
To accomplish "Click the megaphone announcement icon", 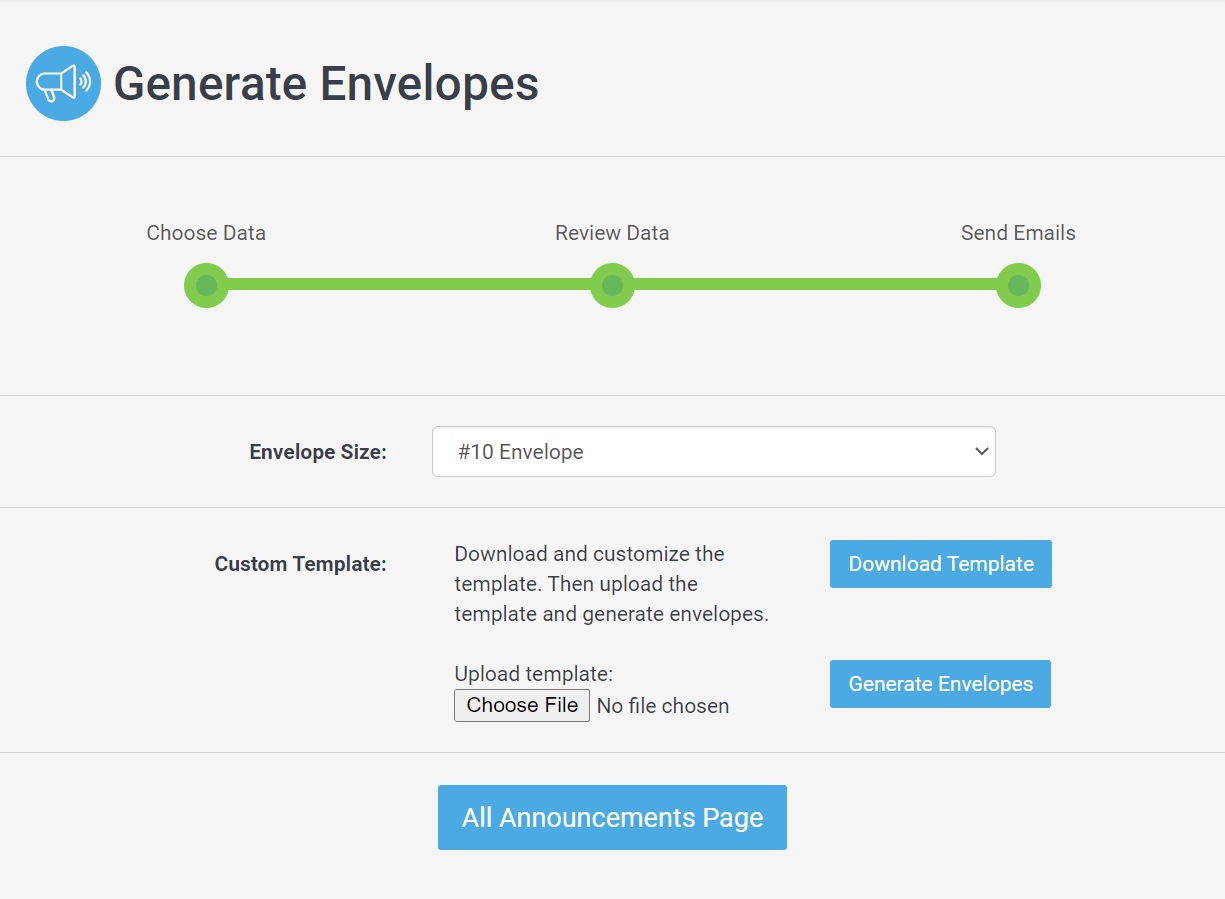I will pyautogui.click(x=63, y=83).
